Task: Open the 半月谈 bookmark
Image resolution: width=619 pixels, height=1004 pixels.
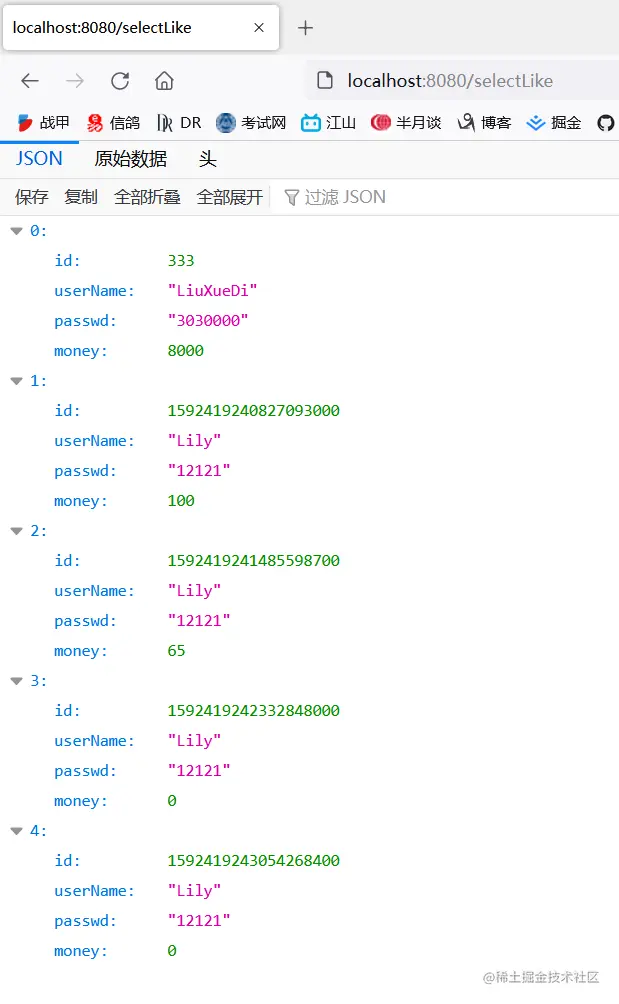Action: (406, 122)
